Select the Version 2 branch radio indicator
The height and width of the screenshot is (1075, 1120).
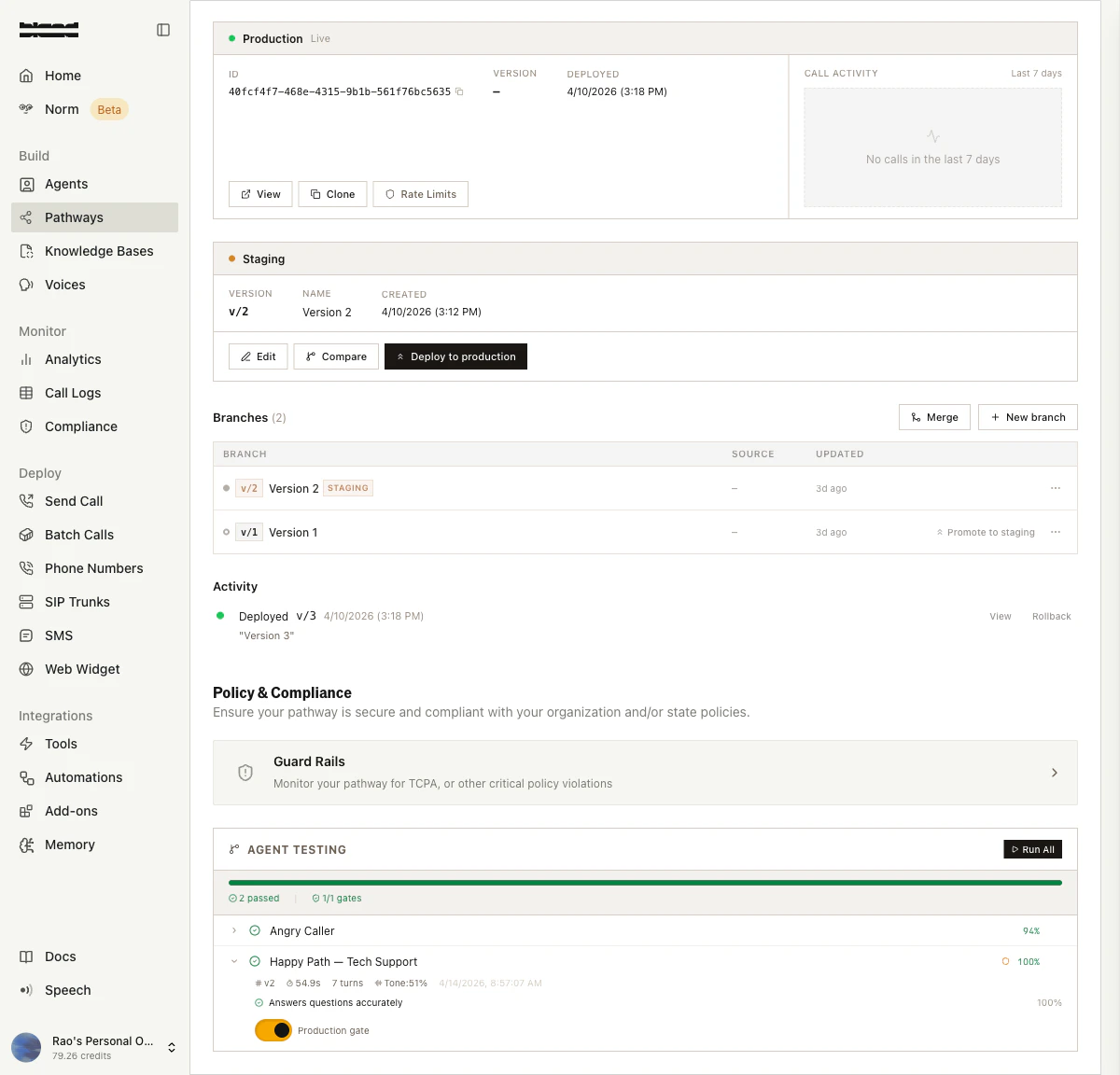224,488
